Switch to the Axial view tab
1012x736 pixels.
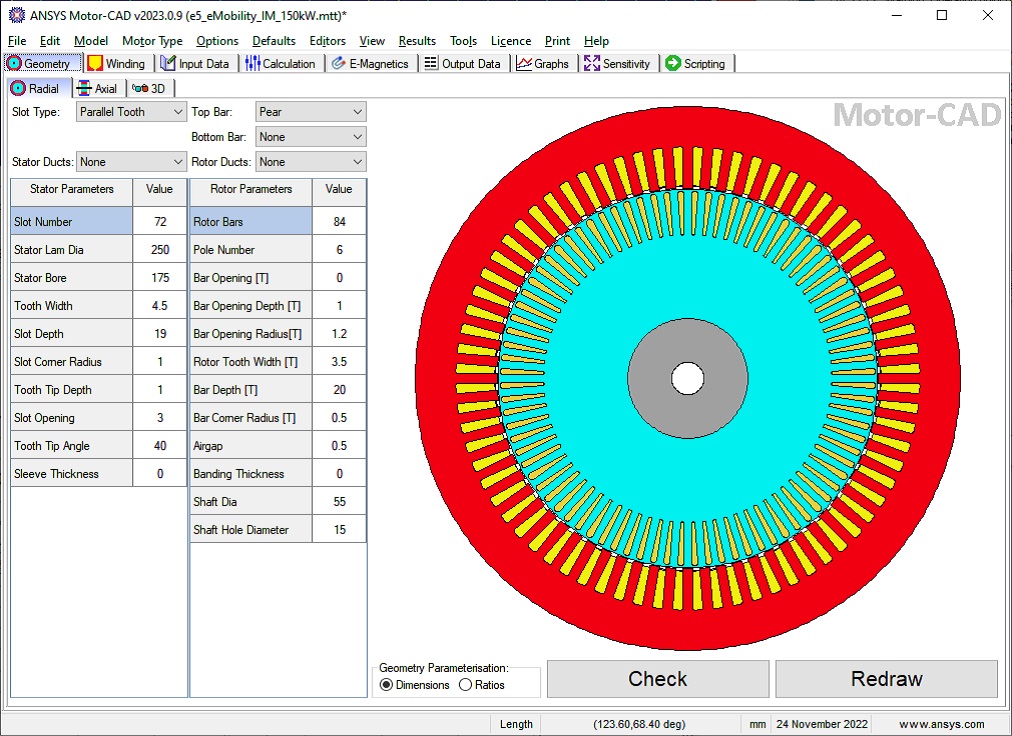(x=98, y=89)
